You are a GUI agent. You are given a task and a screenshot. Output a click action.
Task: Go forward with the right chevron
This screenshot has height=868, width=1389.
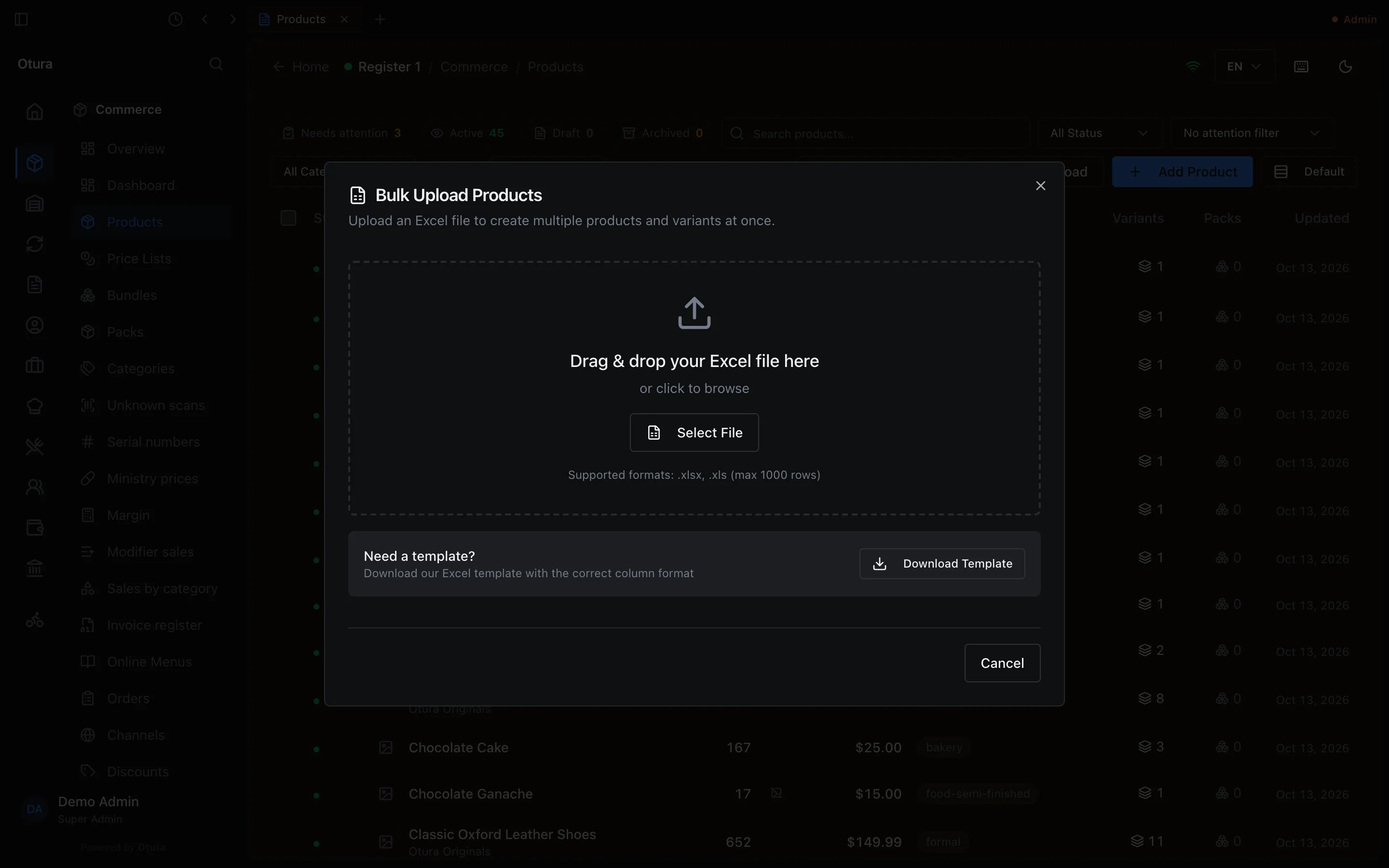click(x=233, y=19)
